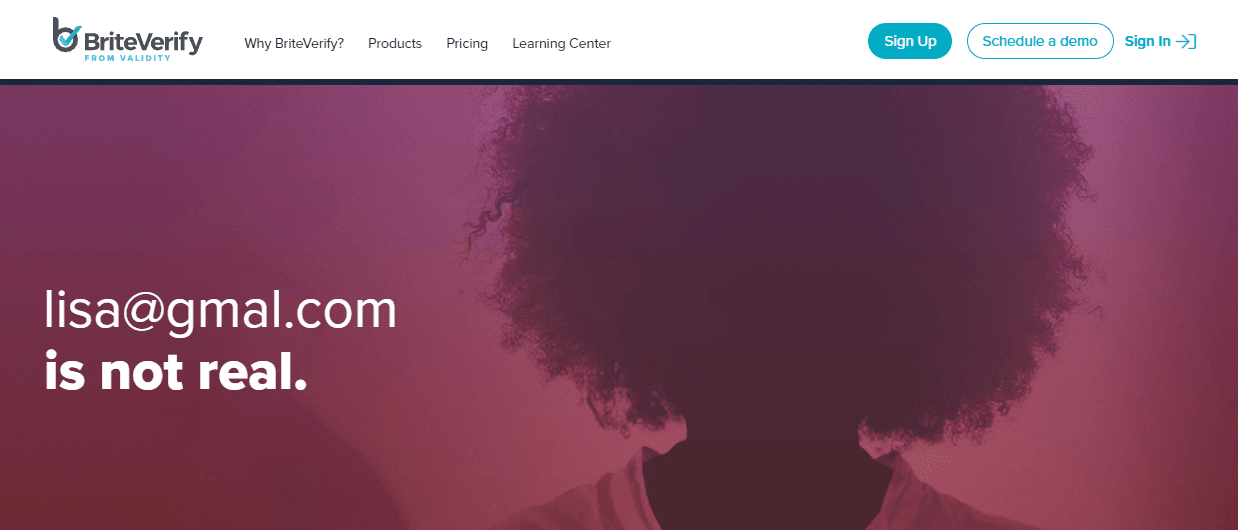Click the BriteVerify checkmark logo icon

point(66,36)
